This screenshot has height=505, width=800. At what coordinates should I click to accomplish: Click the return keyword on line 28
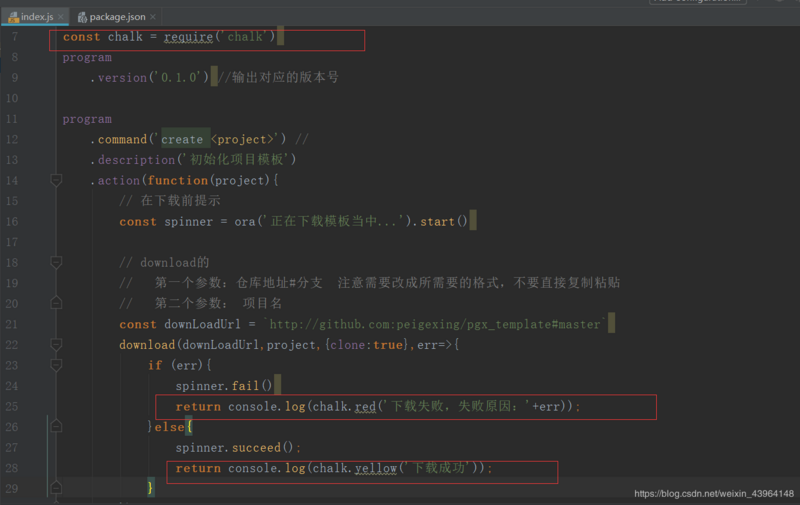[198, 468]
